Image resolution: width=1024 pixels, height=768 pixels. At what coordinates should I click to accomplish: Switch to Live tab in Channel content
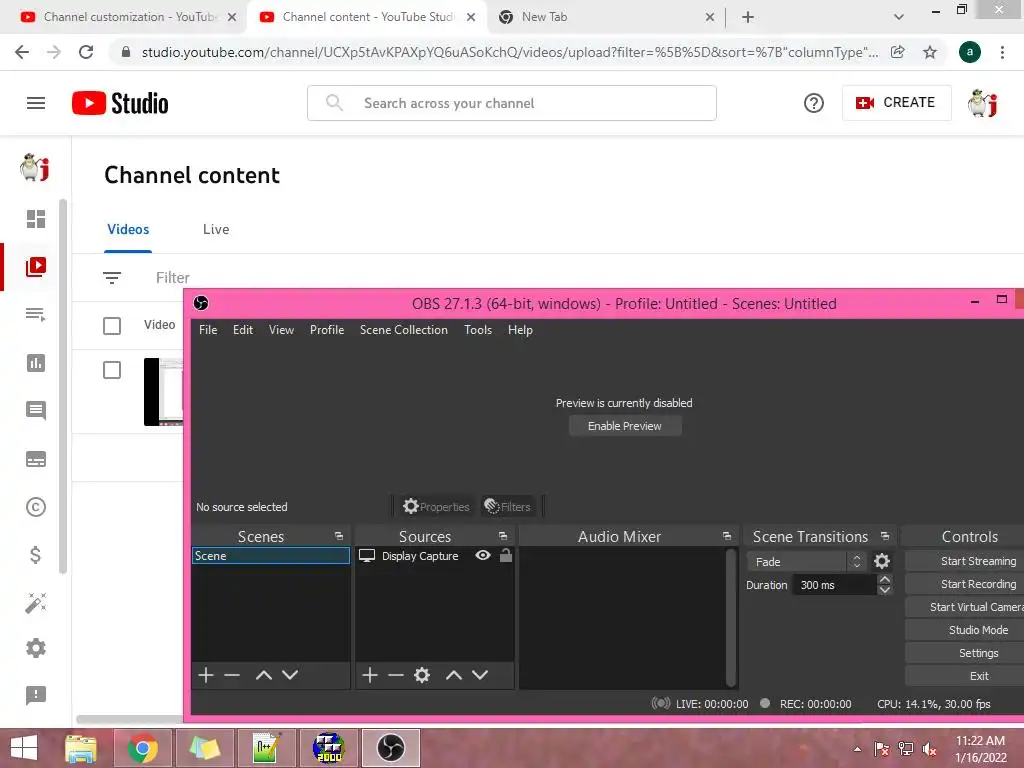coord(216,229)
